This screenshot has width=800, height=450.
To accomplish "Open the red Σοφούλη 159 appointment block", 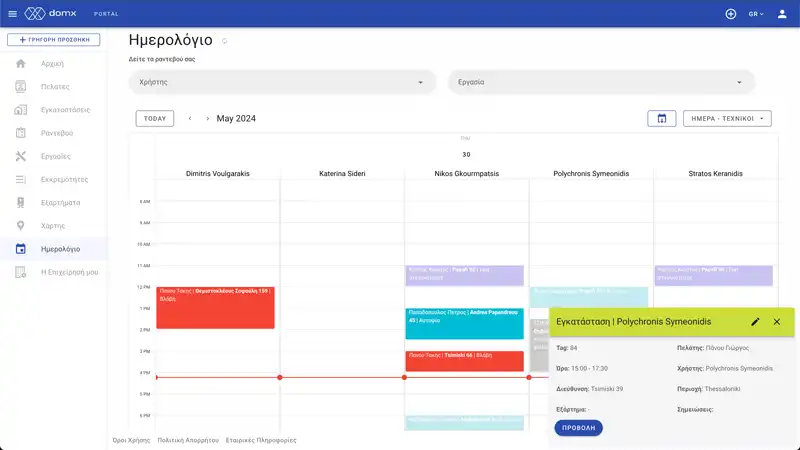I will [215, 307].
